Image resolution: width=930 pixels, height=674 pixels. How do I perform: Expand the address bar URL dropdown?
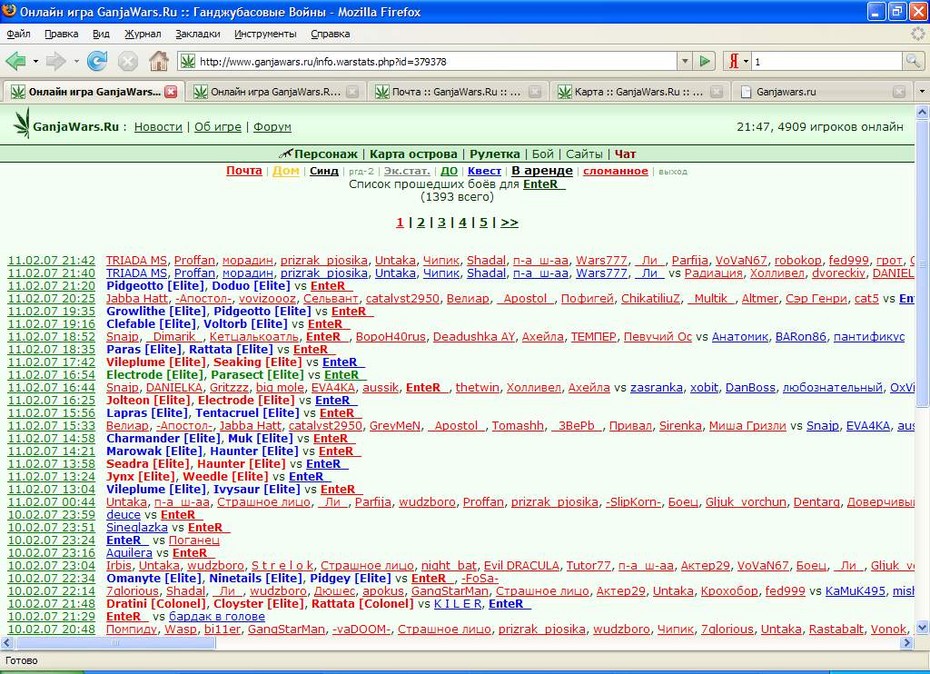(x=685, y=61)
